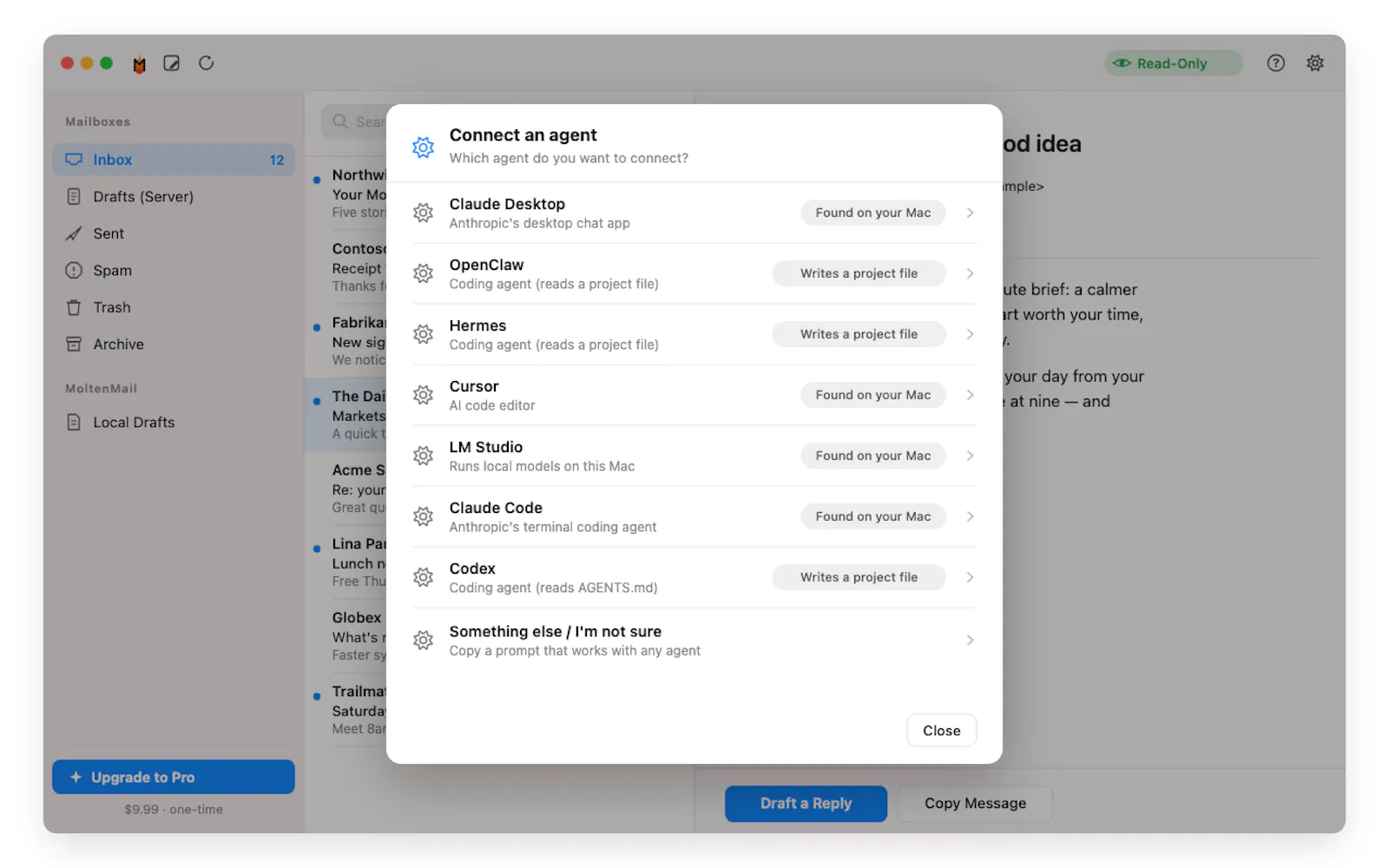Open the Trash mailbox
Viewport: 1389px width, 868px height.
point(174,307)
